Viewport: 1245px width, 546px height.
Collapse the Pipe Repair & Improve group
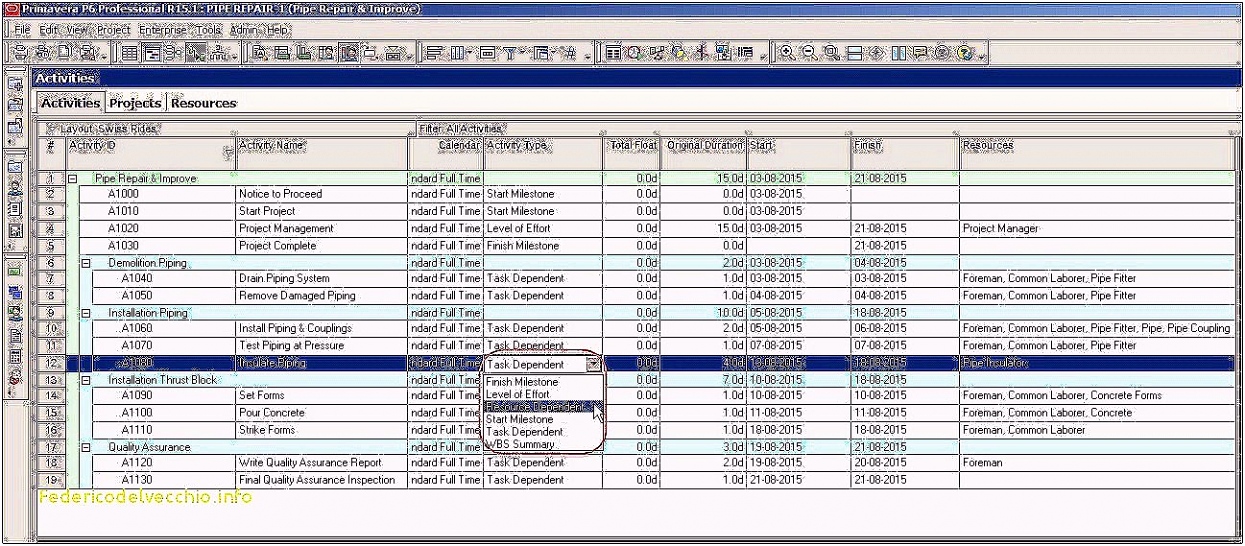[72, 179]
